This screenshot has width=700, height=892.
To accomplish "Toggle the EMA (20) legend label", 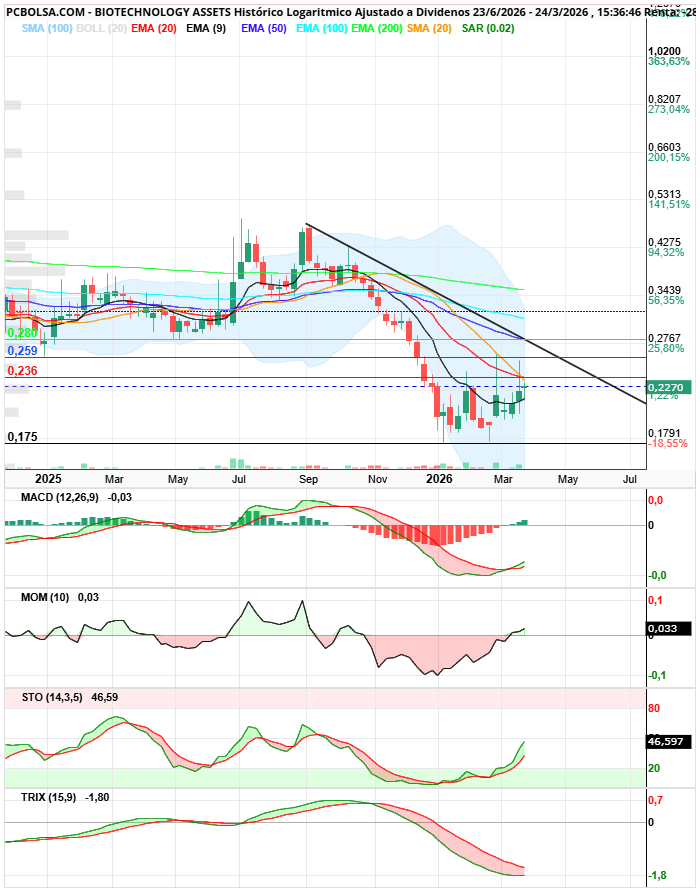I will (x=153, y=28).
